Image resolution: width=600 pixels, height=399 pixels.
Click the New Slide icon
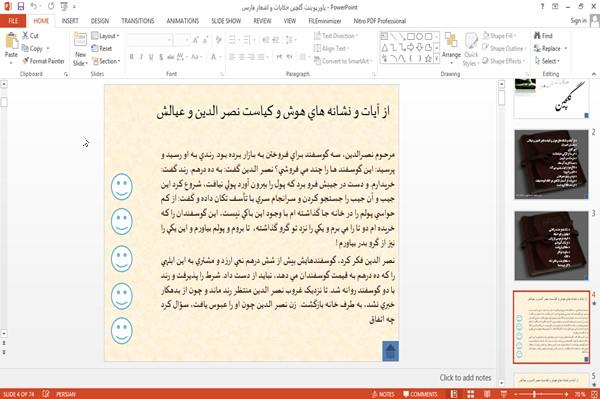(x=80, y=49)
